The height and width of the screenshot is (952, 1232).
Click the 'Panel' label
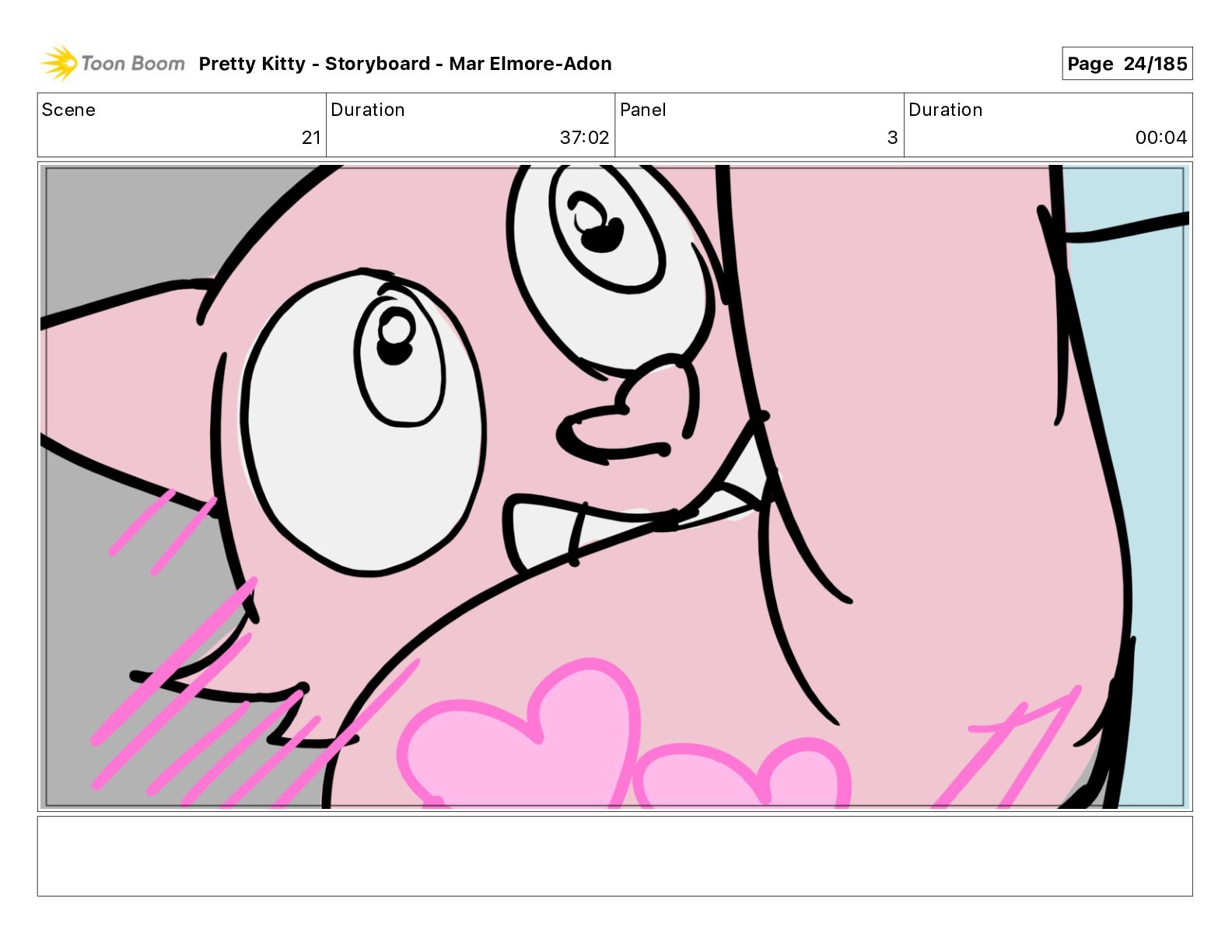(x=643, y=110)
